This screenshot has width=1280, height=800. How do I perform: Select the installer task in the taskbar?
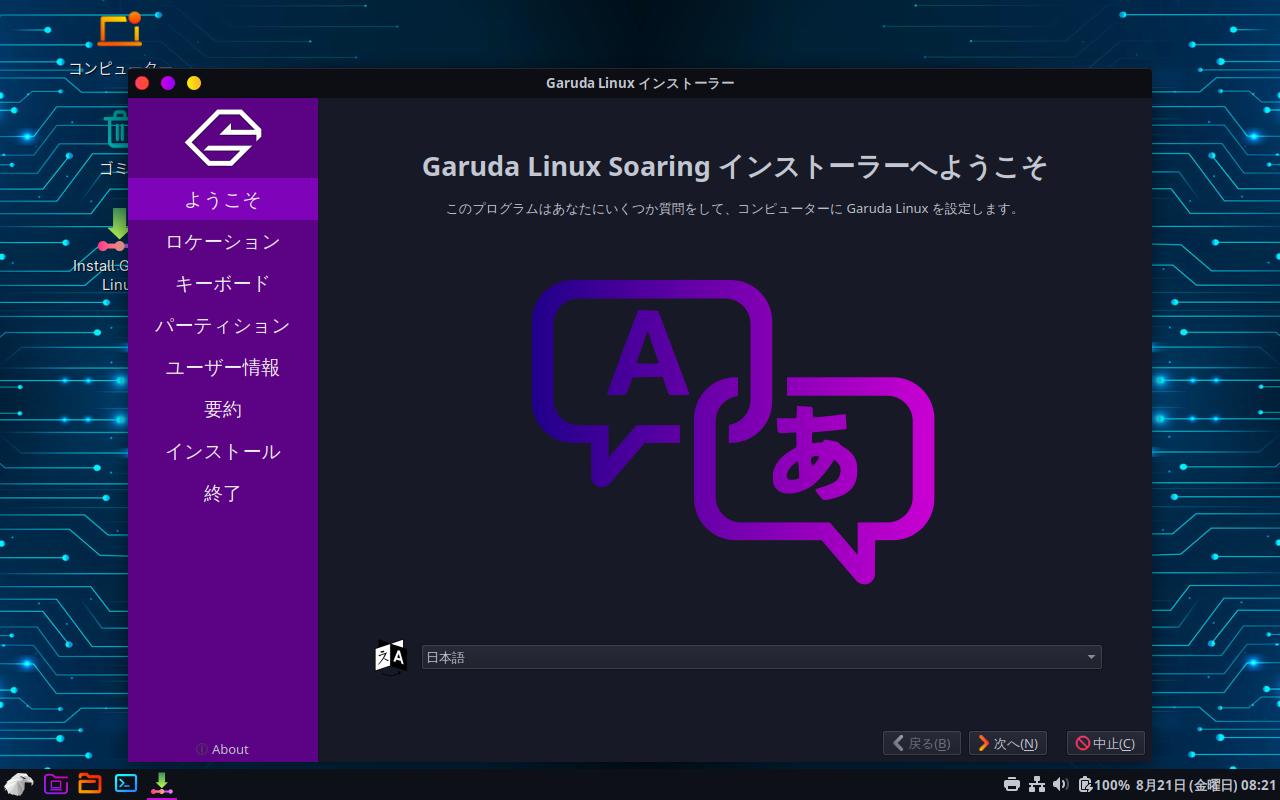click(161, 784)
